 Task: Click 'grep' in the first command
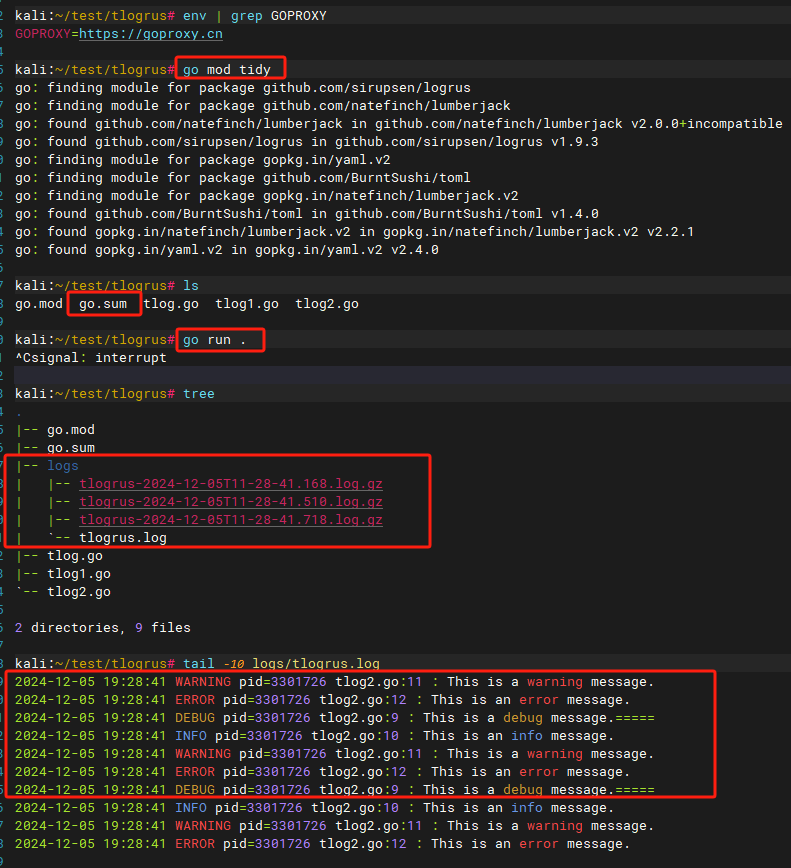pos(247,16)
